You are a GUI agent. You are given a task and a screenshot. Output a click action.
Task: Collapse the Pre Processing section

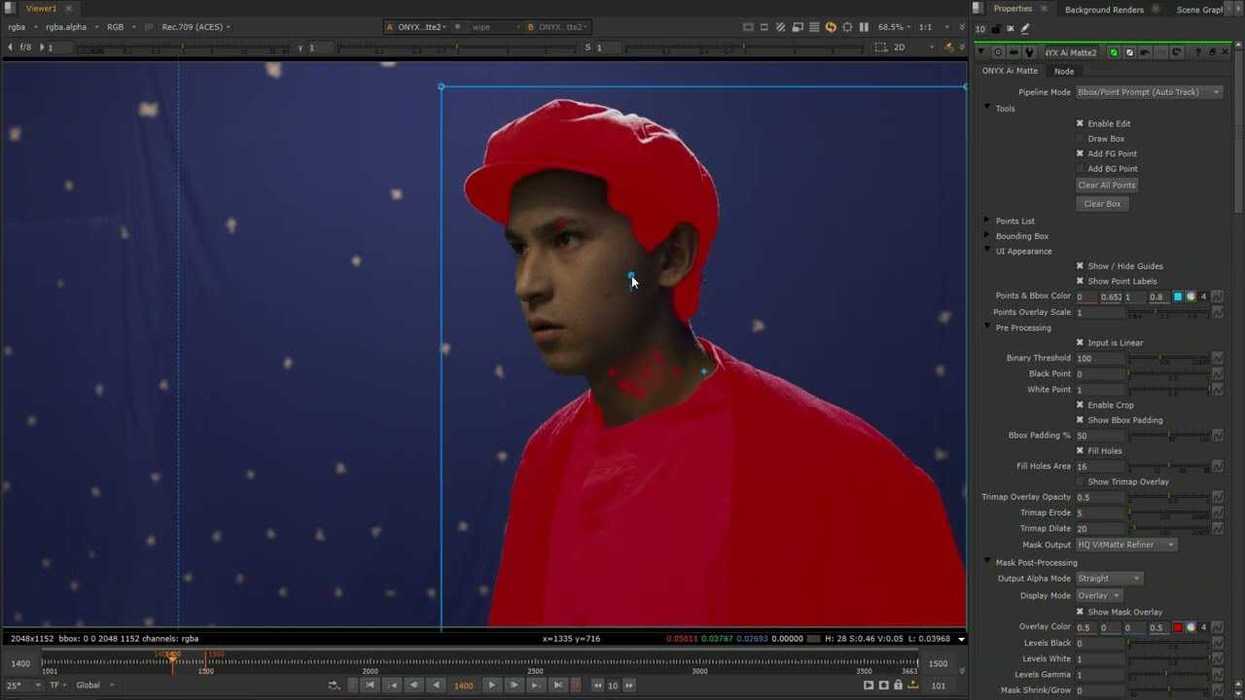(987, 328)
